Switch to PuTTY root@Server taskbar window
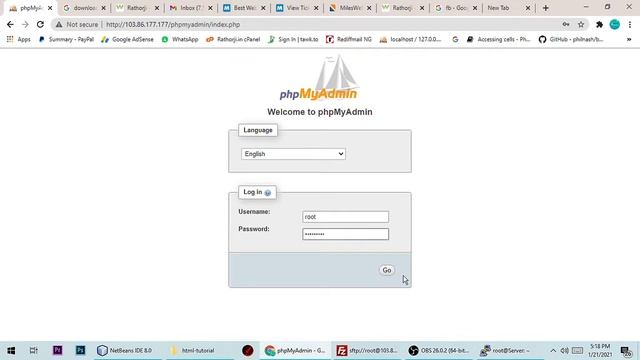This screenshot has width=640, height=360. (x=510, y=350)
